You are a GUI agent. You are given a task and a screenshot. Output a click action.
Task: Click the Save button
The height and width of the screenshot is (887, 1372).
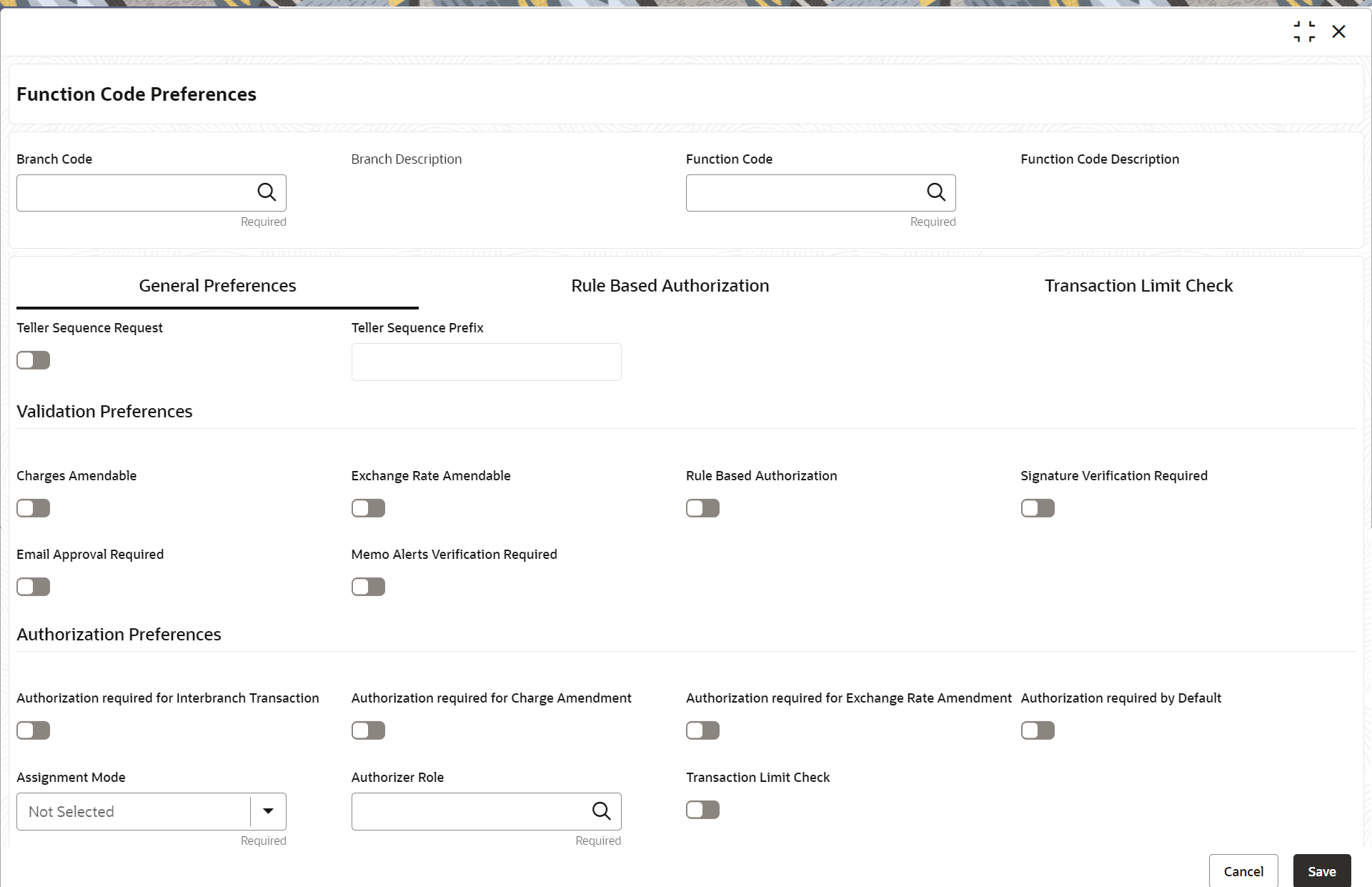[x=1321, y=871]
